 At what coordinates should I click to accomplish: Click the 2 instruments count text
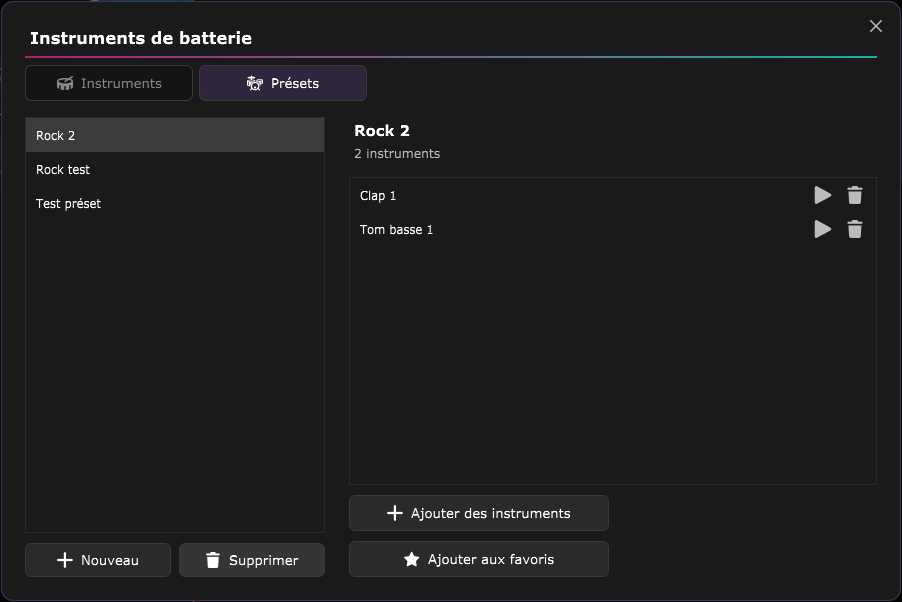coord(397,154)
